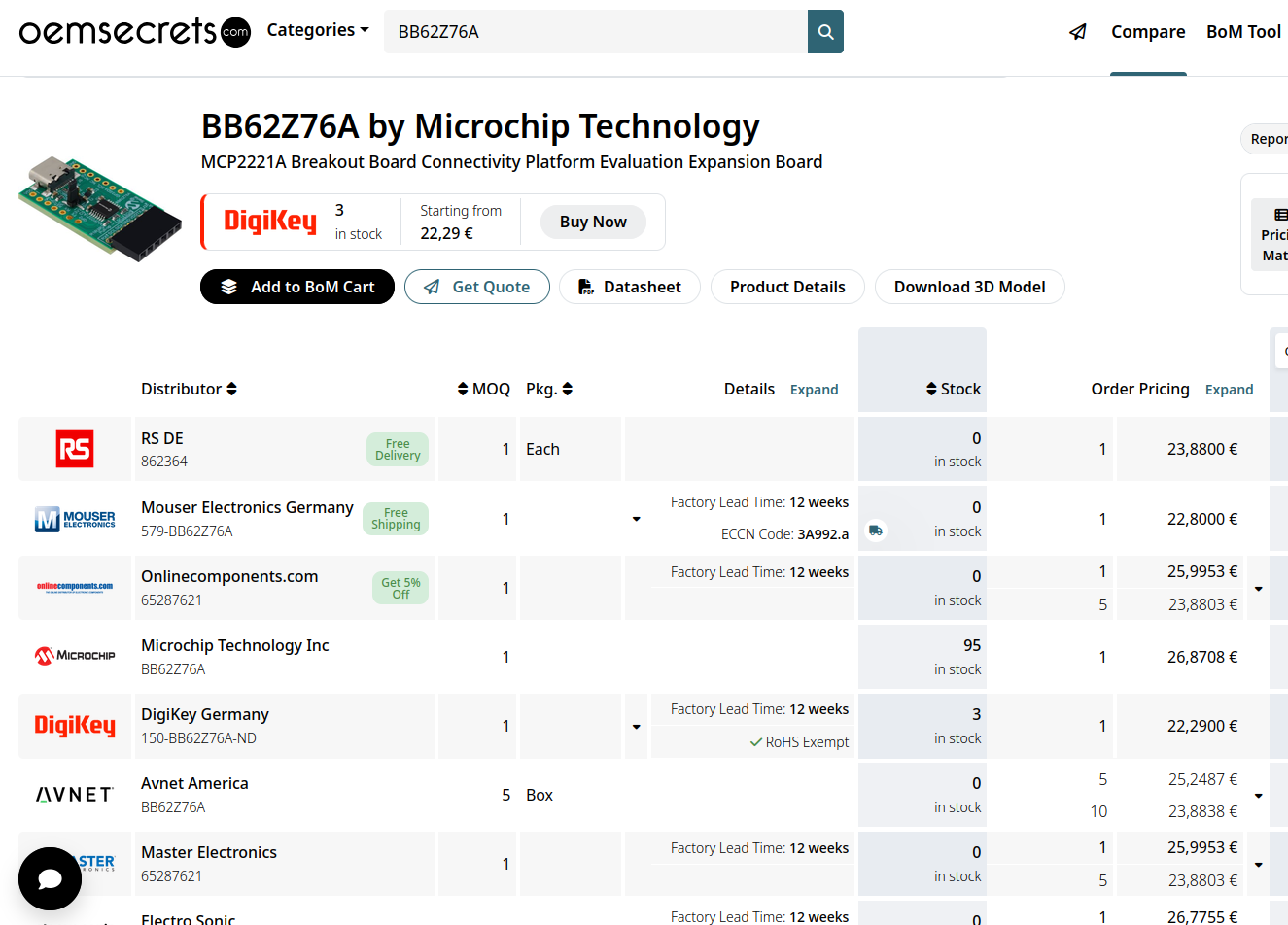Click the search input field
Screen dimensions: 1288x925
[x=596, y=32]
